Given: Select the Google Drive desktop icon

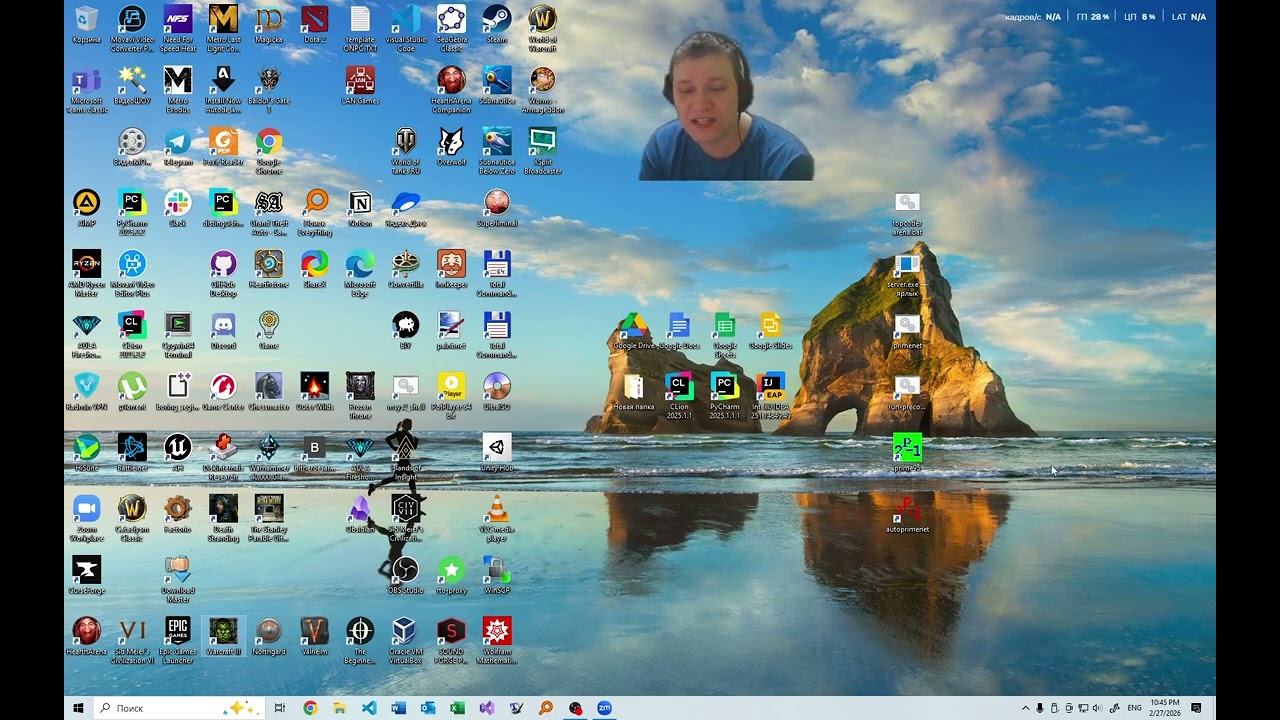Looking at the screenshot, I should pos(633,330).
